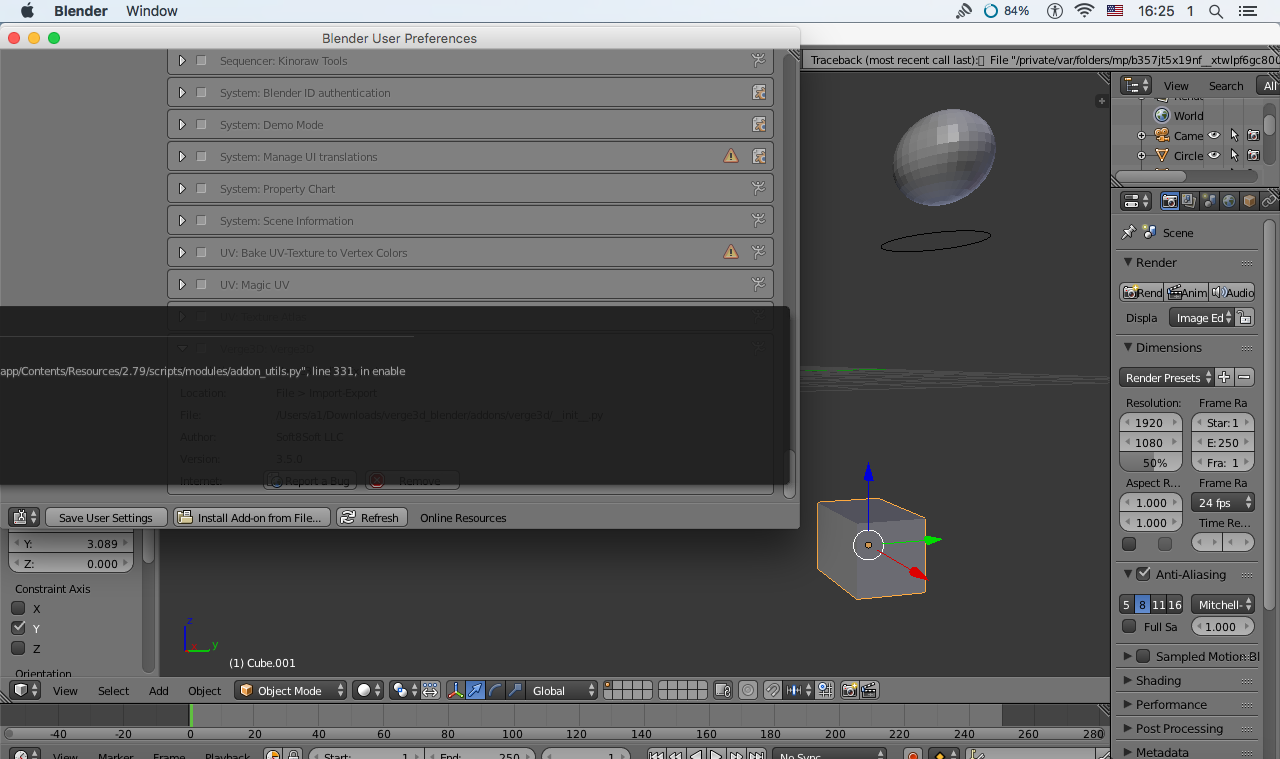The image size is (1280, 759).
Task: Expand UV: Bake UV-Texture to Vertex Colors
Action: pos(182,253)
